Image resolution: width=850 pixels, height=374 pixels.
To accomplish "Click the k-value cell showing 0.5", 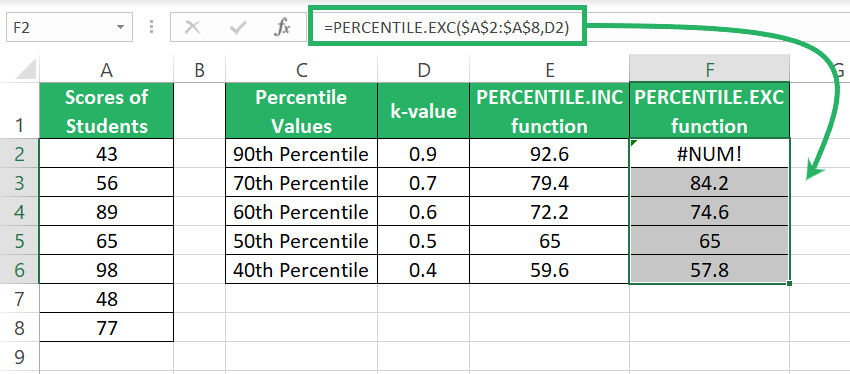I will pyautogui.click(x=423, y=241).
